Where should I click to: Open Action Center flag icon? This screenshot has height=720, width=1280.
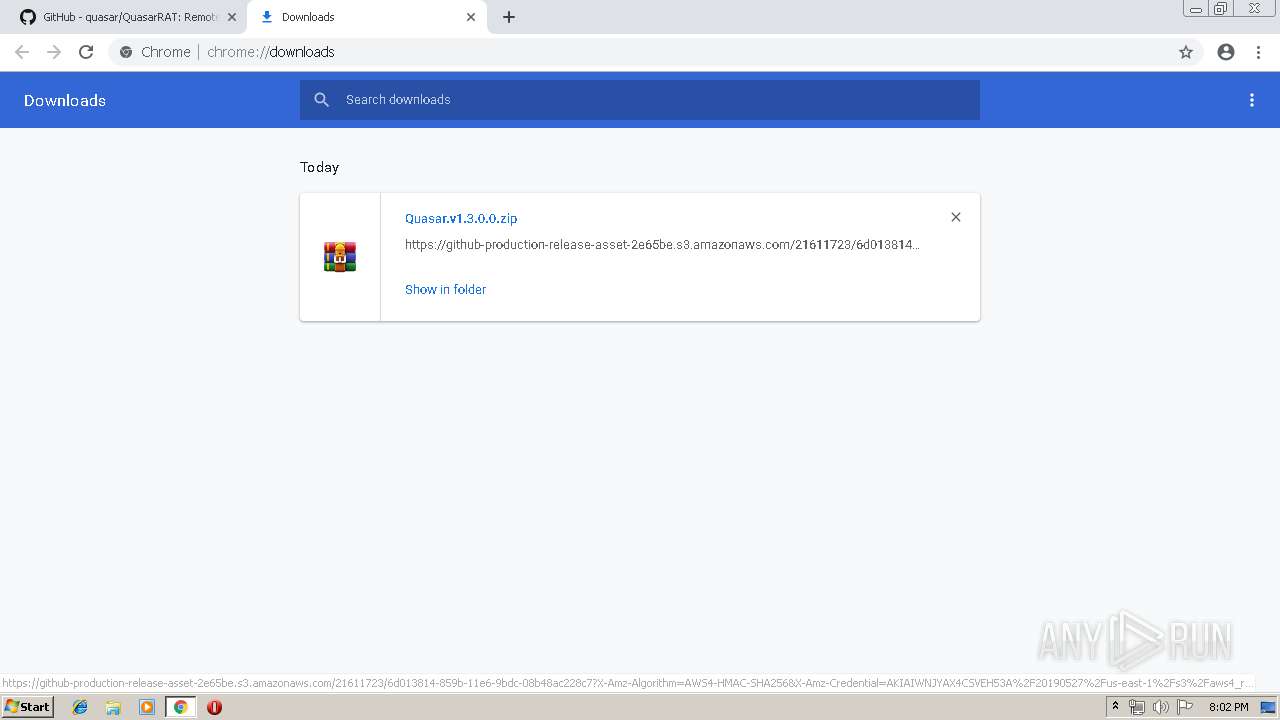tap(1185, 707)
